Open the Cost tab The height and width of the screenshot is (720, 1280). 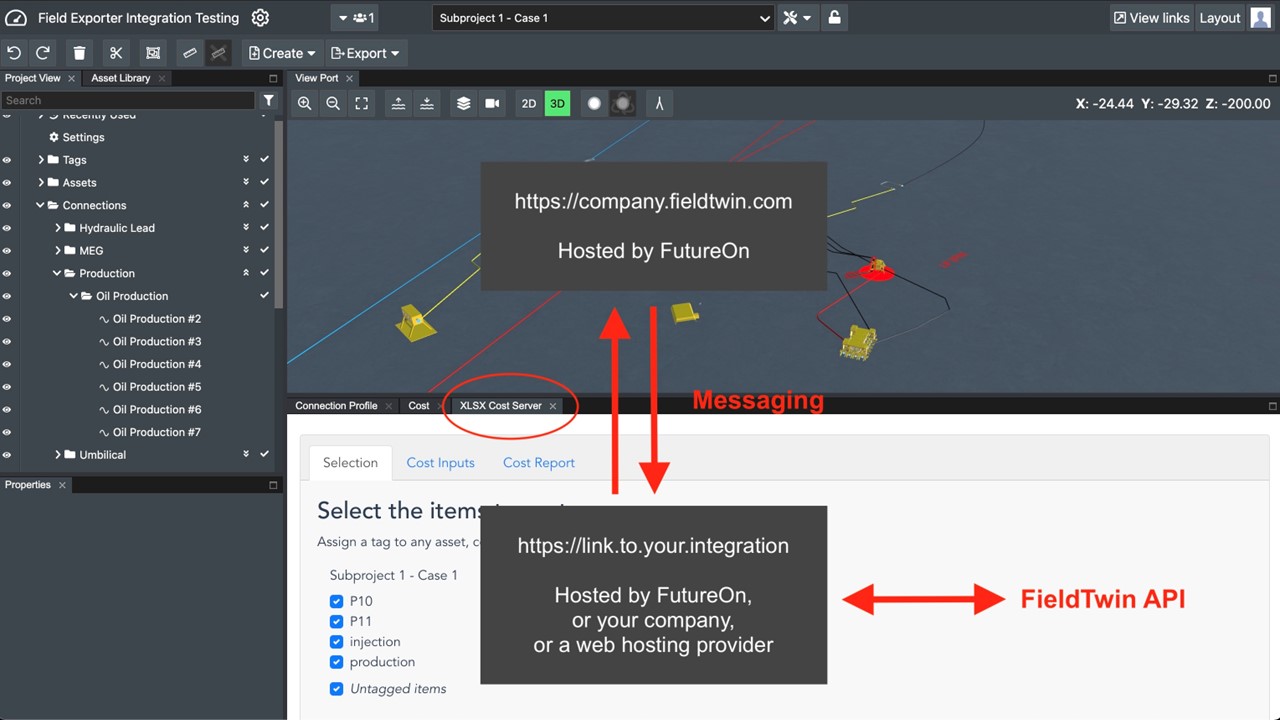(419, 406)
